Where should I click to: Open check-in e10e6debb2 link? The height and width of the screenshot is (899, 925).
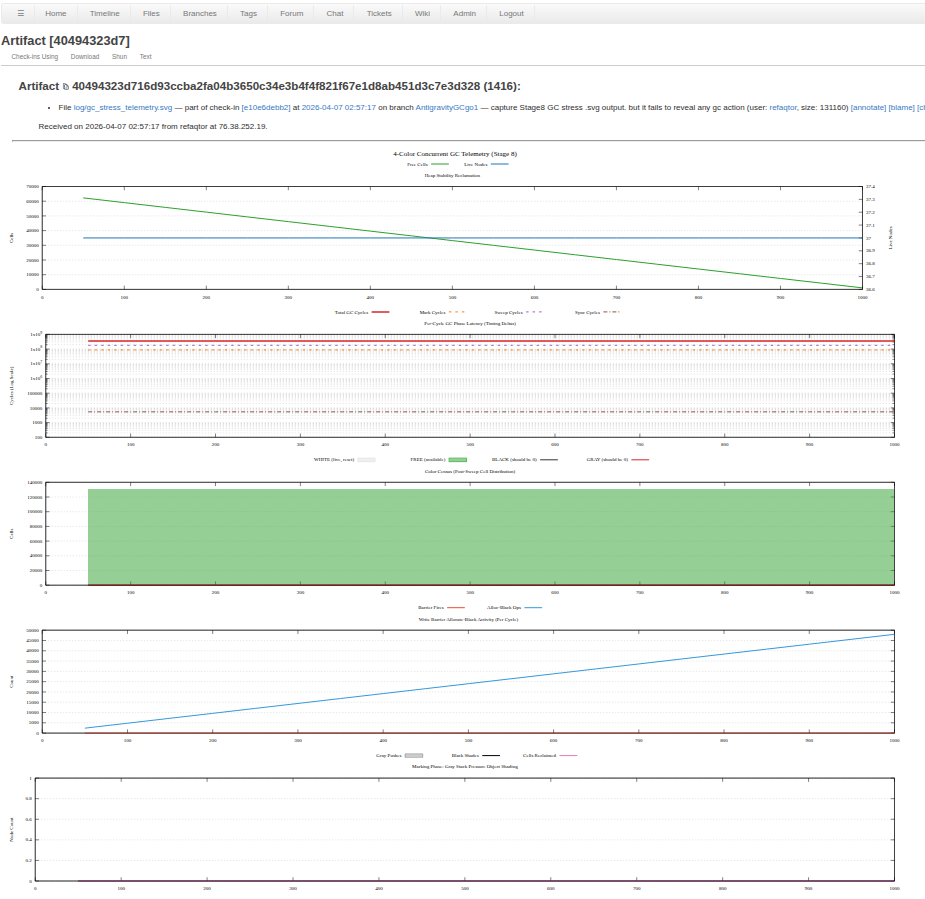(266, 107)
